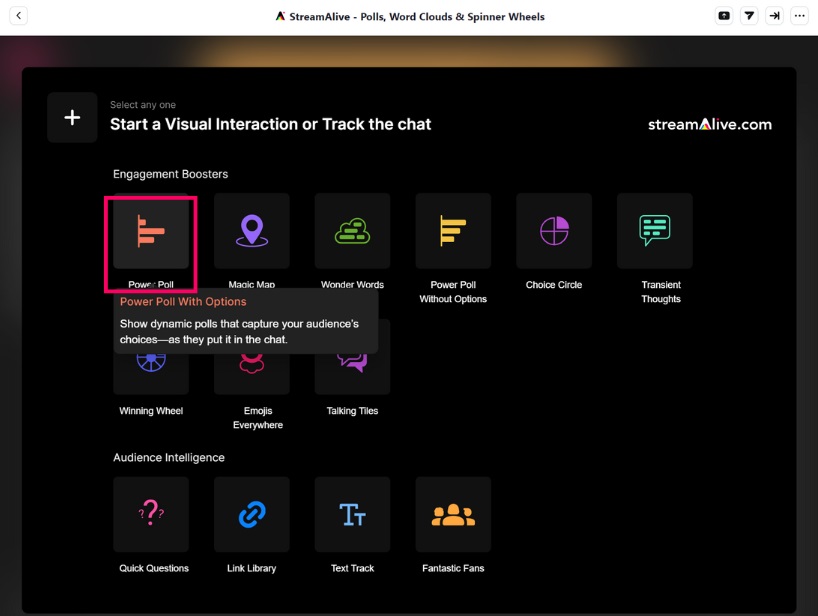
Task: Click the Power Poll With Options tooltip title
Action: point(183,301)
